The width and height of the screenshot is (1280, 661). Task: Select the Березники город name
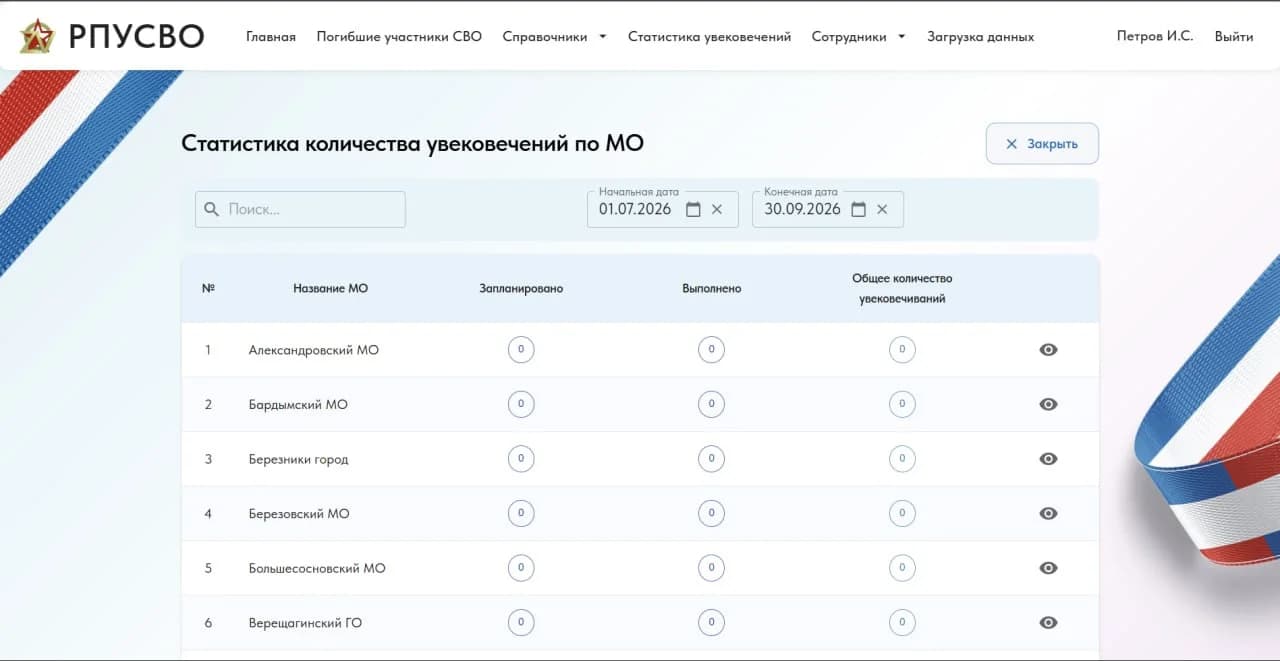pos(298,459)
